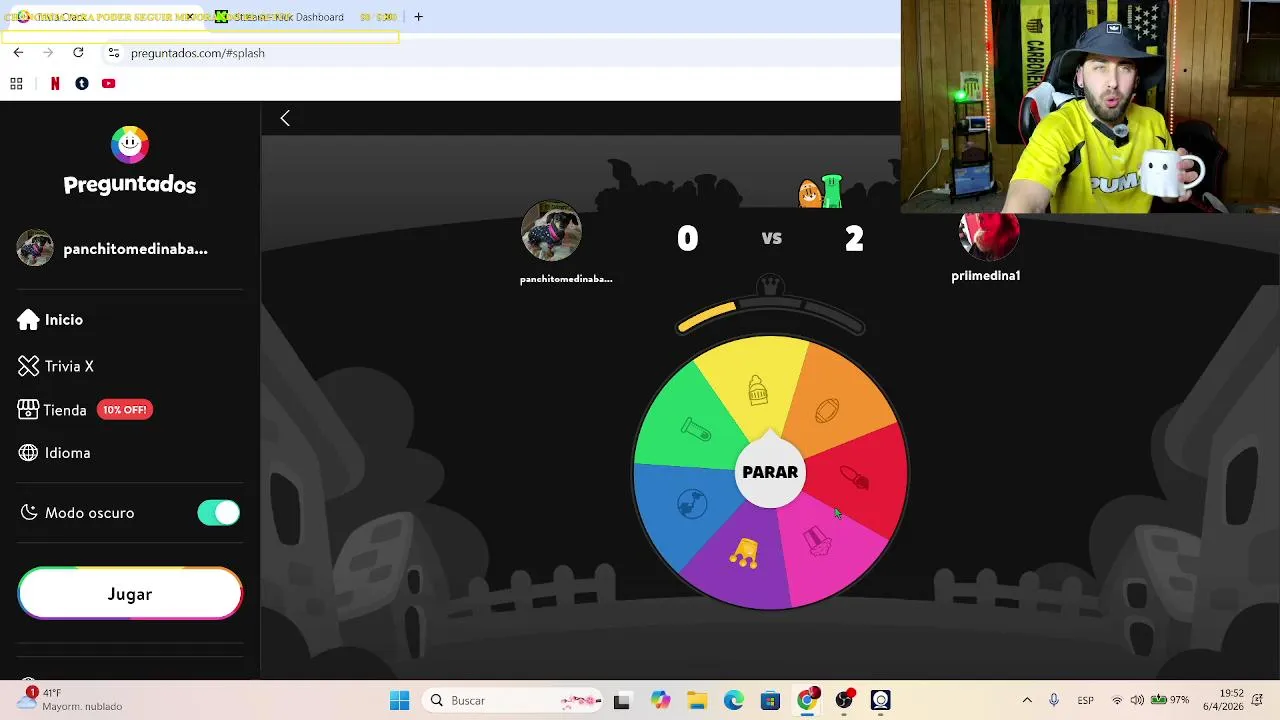
Task: Click the Preguntados logo in sidebar
Action: pyautogui.click(x=130, y=160)
